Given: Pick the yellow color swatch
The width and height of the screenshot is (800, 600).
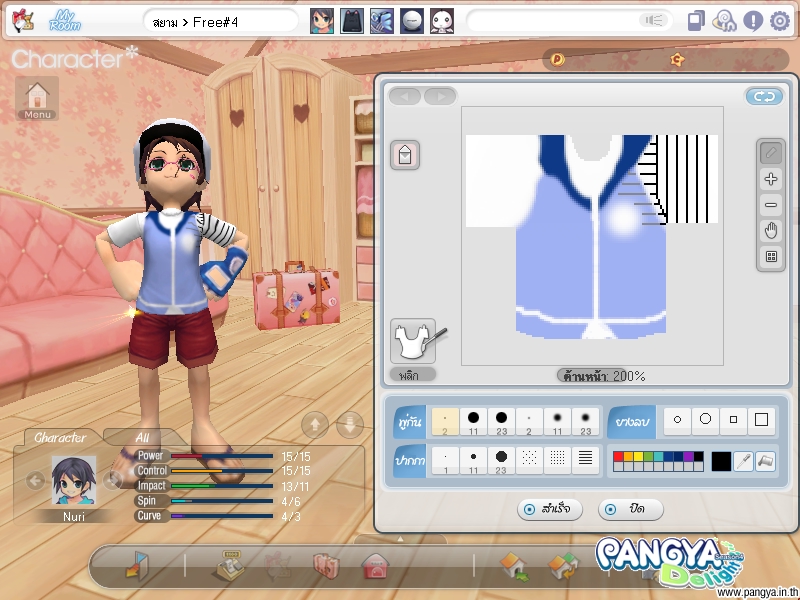Looking at the screenshot, I should [638, 457].
